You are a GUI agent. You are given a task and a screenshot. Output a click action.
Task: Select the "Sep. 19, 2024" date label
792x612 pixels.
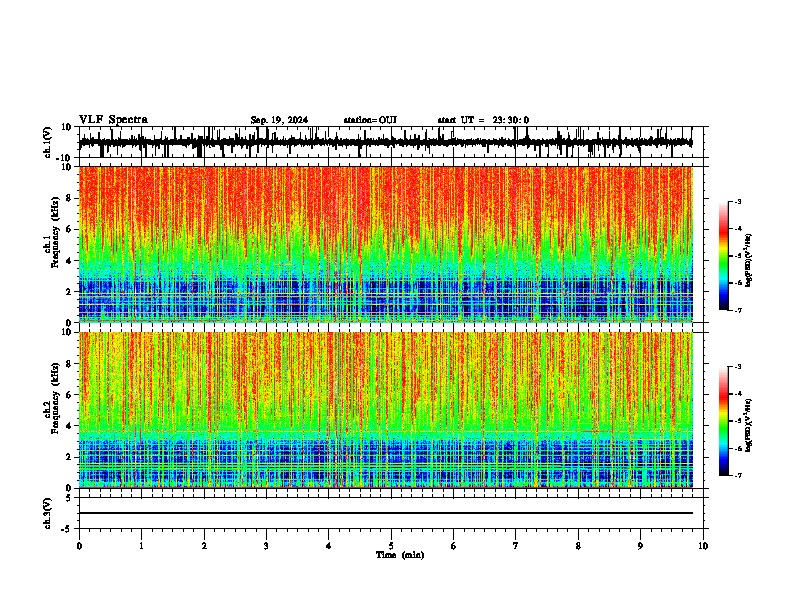tap(279, 120)
